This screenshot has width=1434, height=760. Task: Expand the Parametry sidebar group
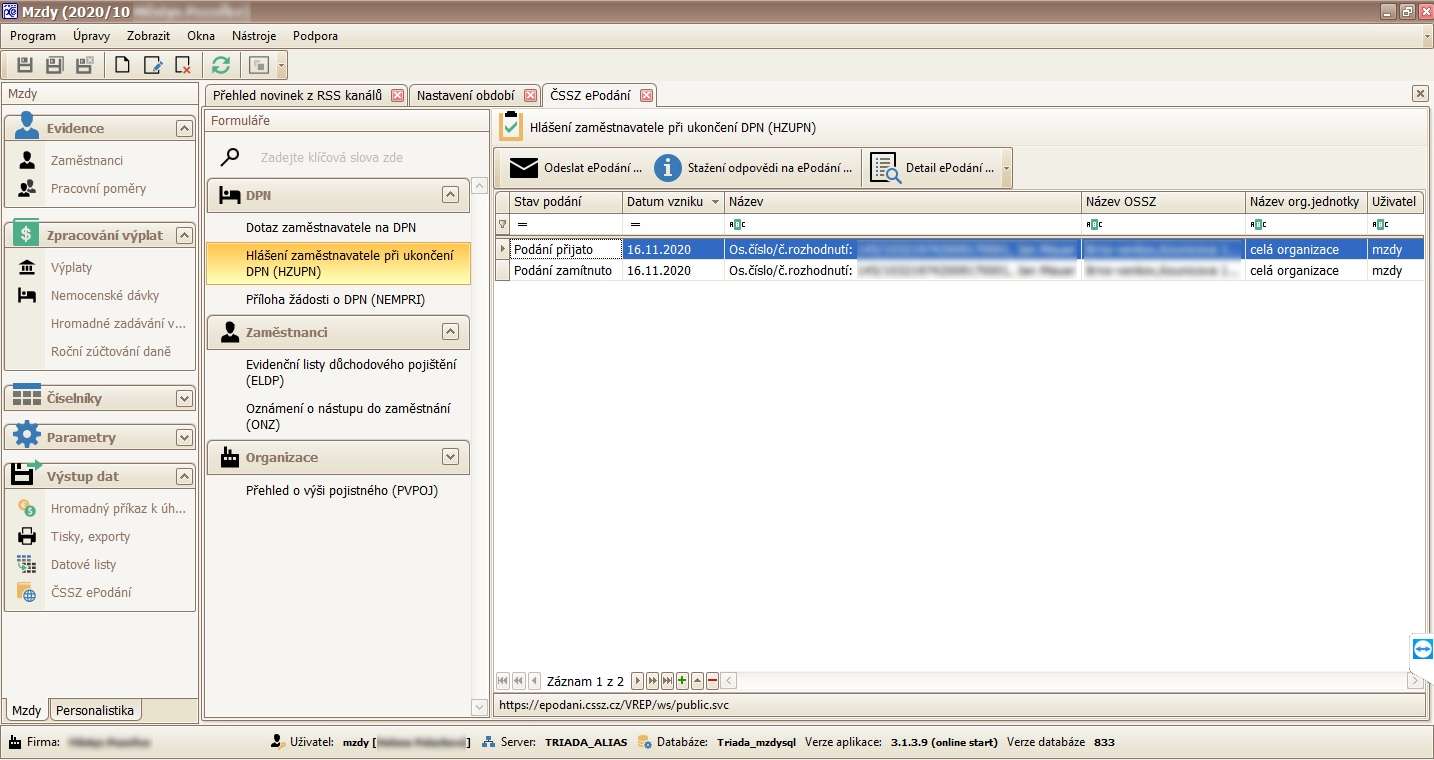(183, 437)
